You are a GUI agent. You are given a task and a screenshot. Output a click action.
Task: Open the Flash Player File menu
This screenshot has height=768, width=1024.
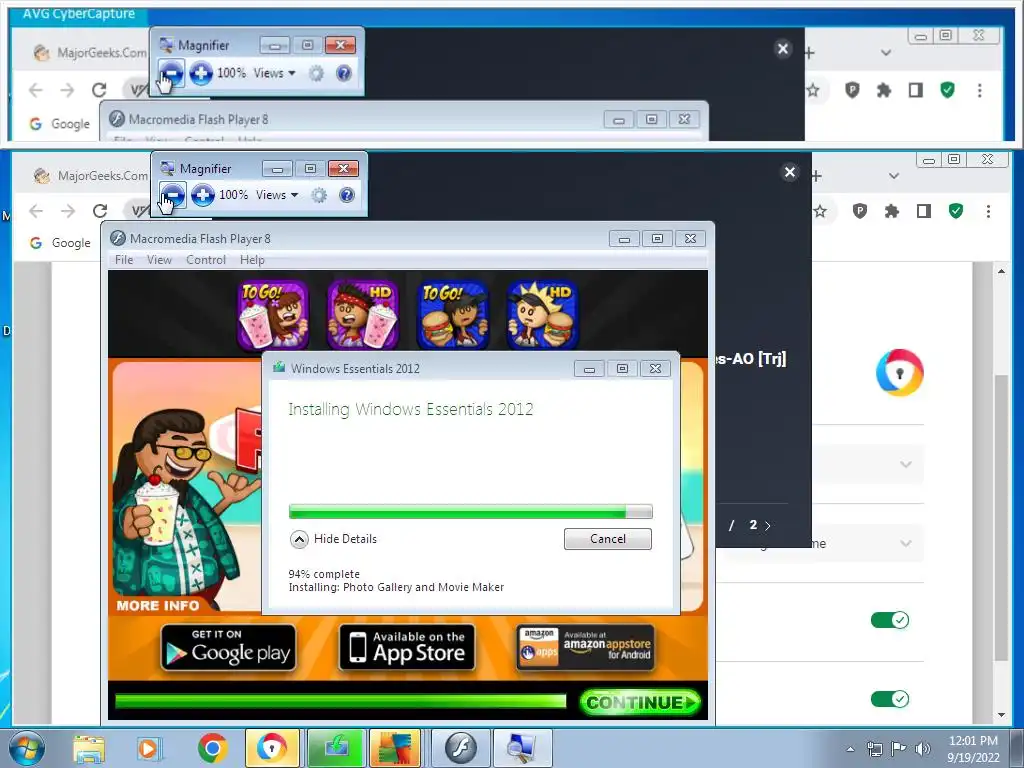tap(124, 260)
